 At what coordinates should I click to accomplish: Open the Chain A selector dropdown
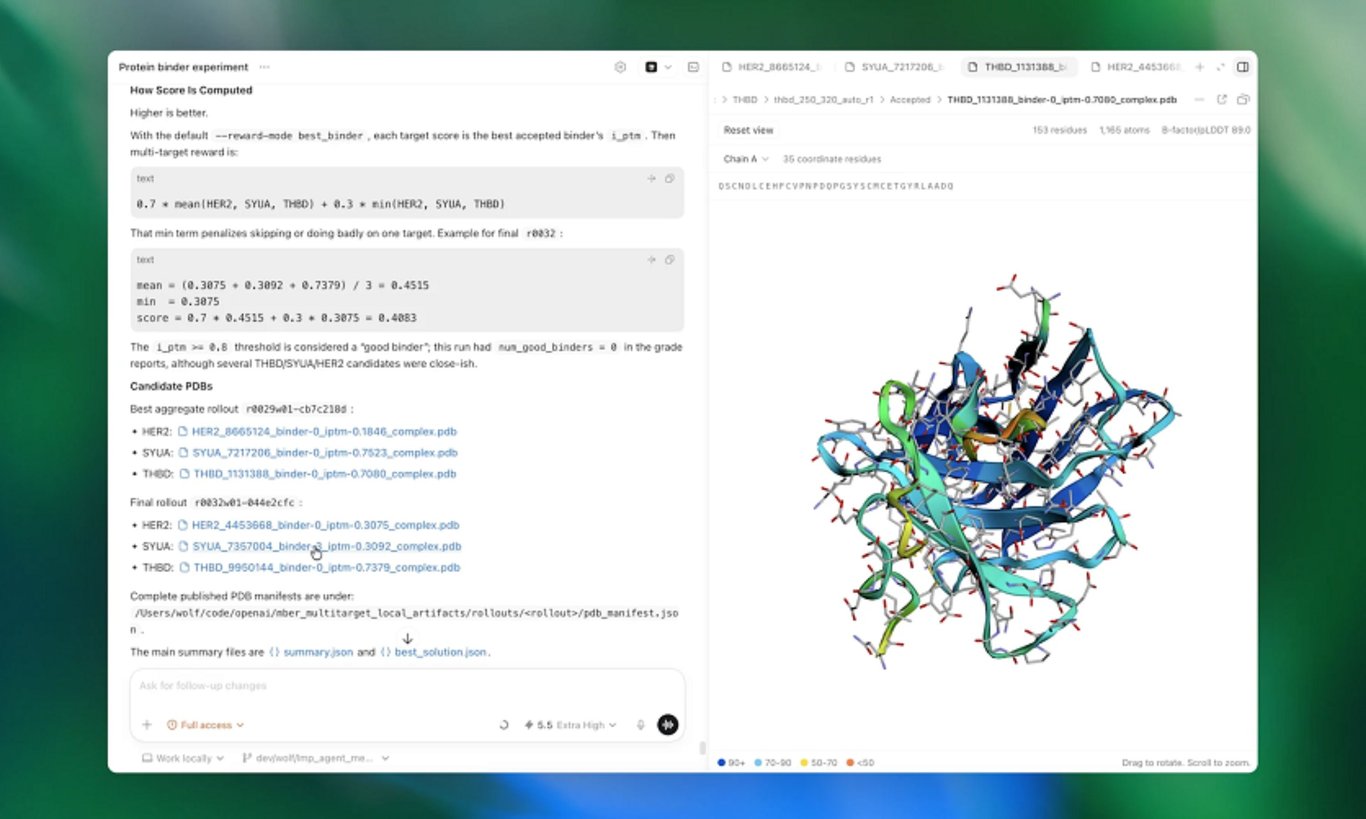tap(747, 159)
